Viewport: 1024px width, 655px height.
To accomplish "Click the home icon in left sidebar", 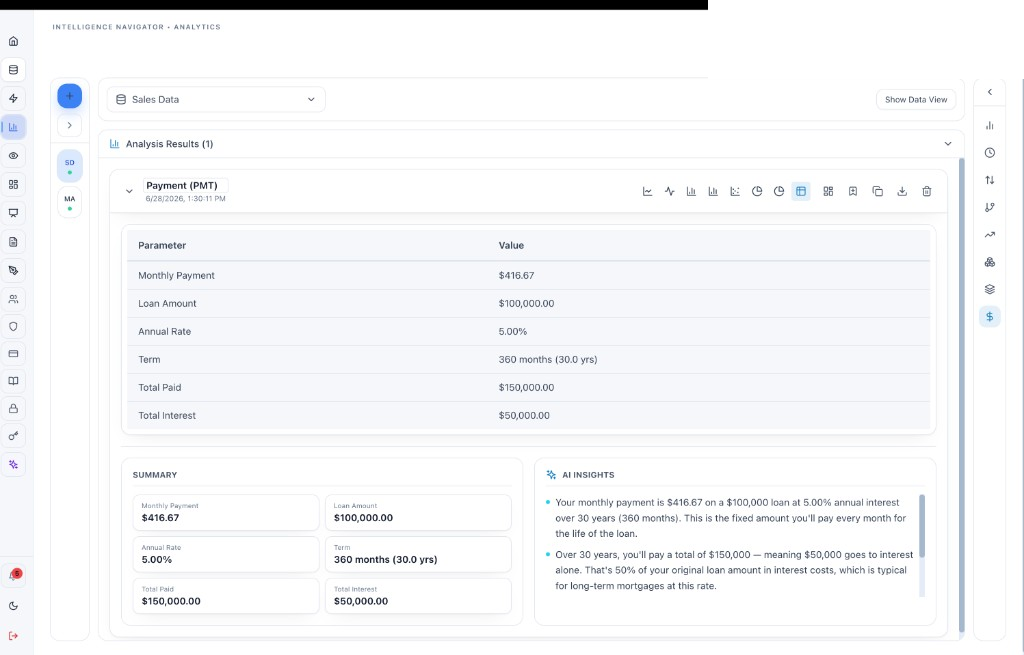I will pyautogui.click(x=13, y=41).
